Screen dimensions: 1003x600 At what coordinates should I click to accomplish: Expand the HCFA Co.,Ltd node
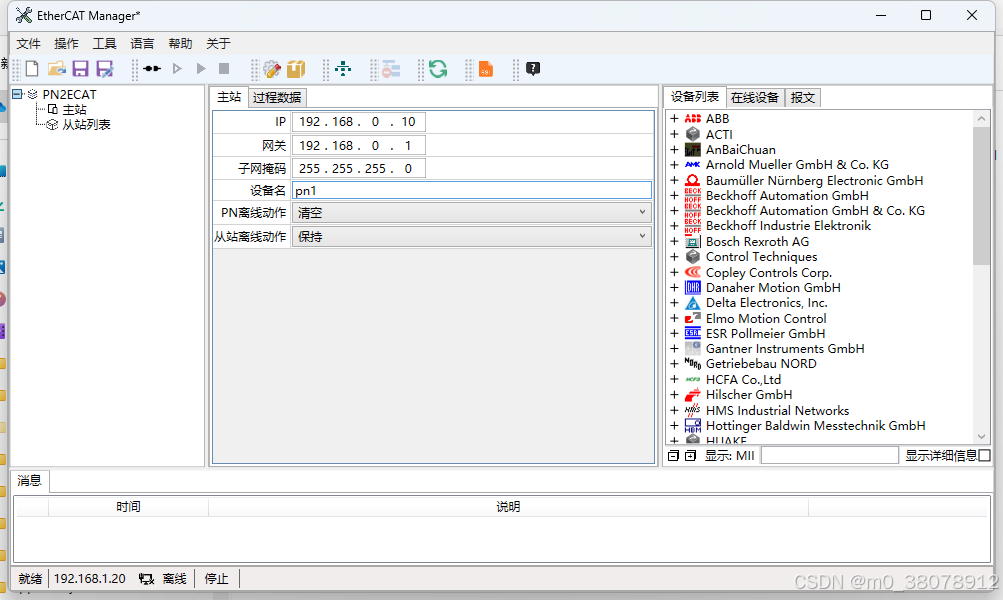[674, 379]
